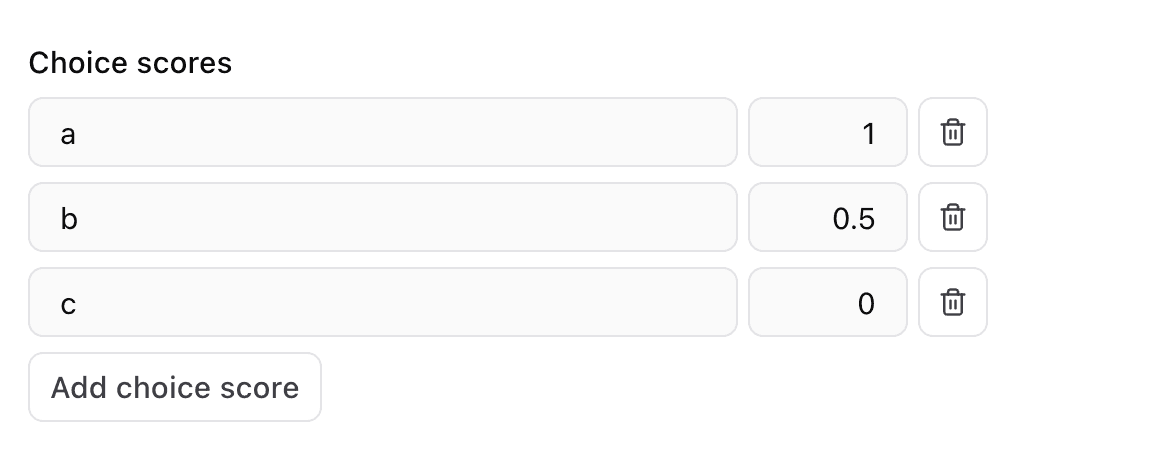1158x464 pixels.
Task: Focus the choice name field containing a
Action: (x=382, y=132)
